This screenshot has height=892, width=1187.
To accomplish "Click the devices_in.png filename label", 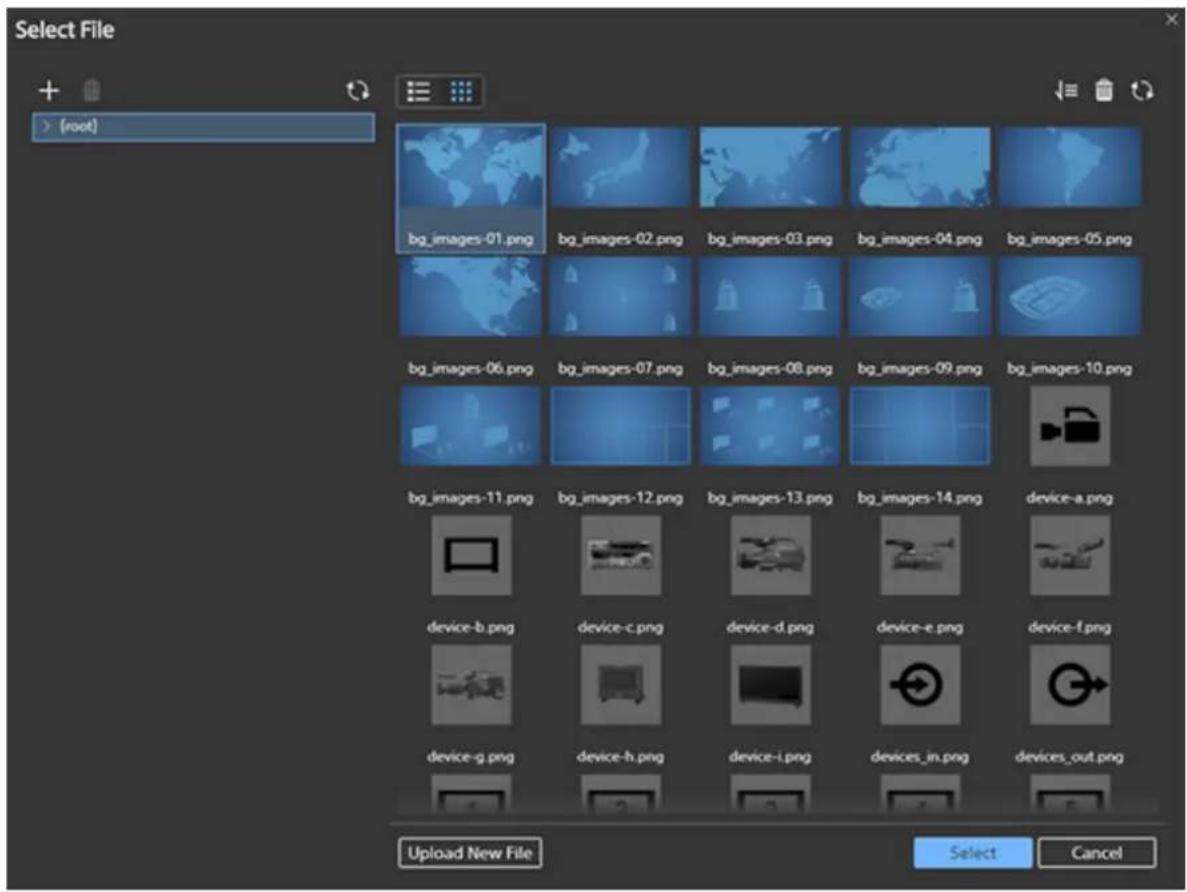I will (x=921, y=756).
